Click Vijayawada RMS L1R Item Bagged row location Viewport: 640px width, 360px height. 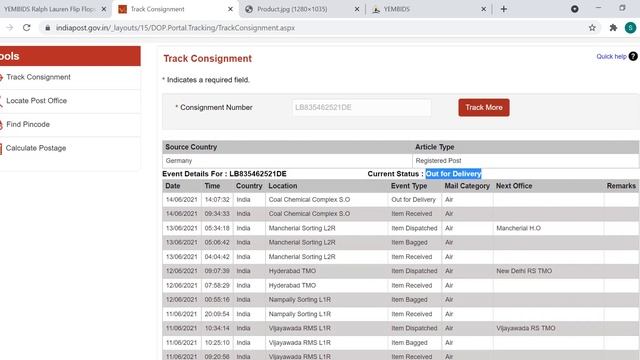point(300,342)
